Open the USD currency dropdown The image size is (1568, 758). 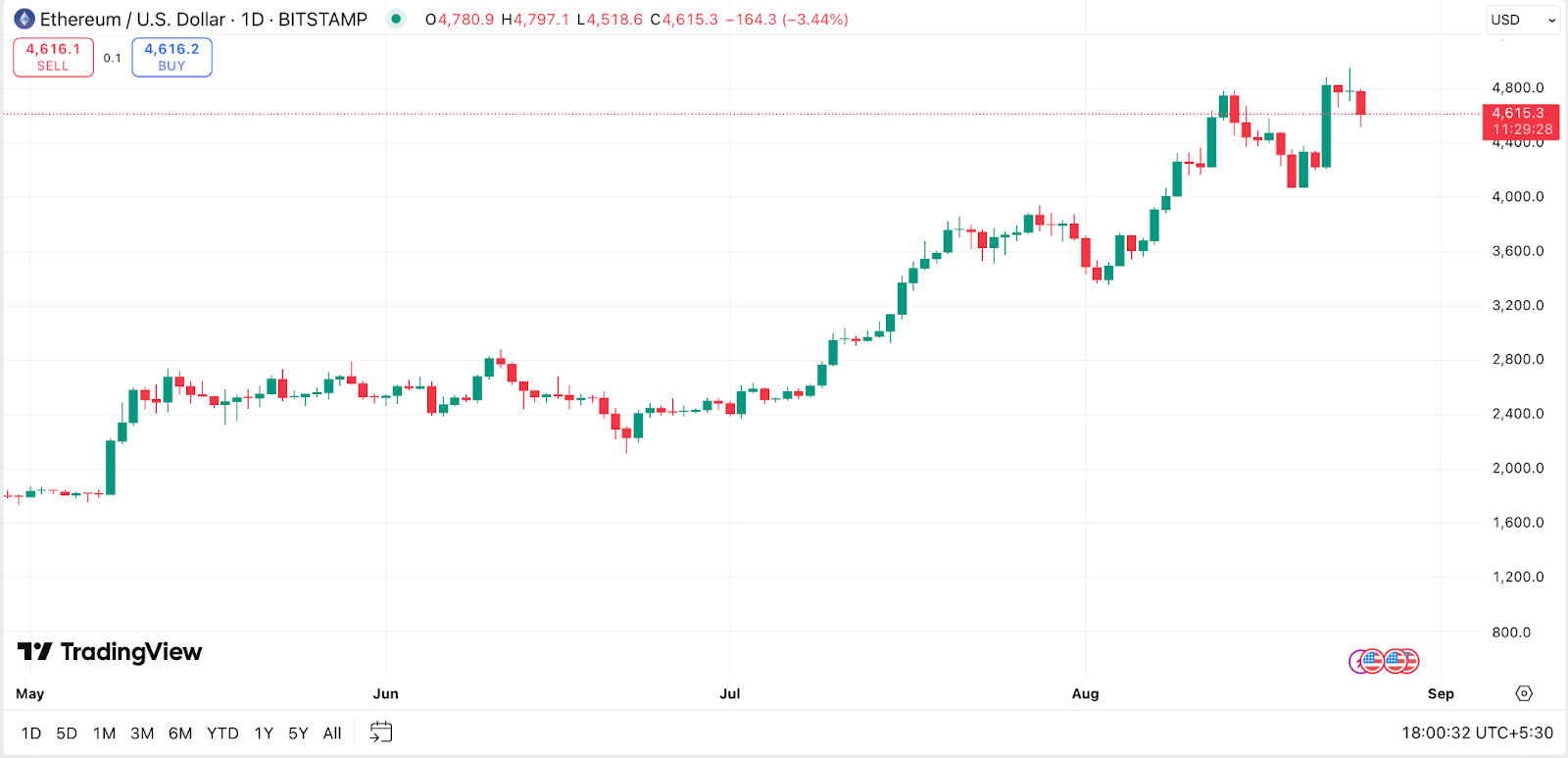[x=1523, y=20]
